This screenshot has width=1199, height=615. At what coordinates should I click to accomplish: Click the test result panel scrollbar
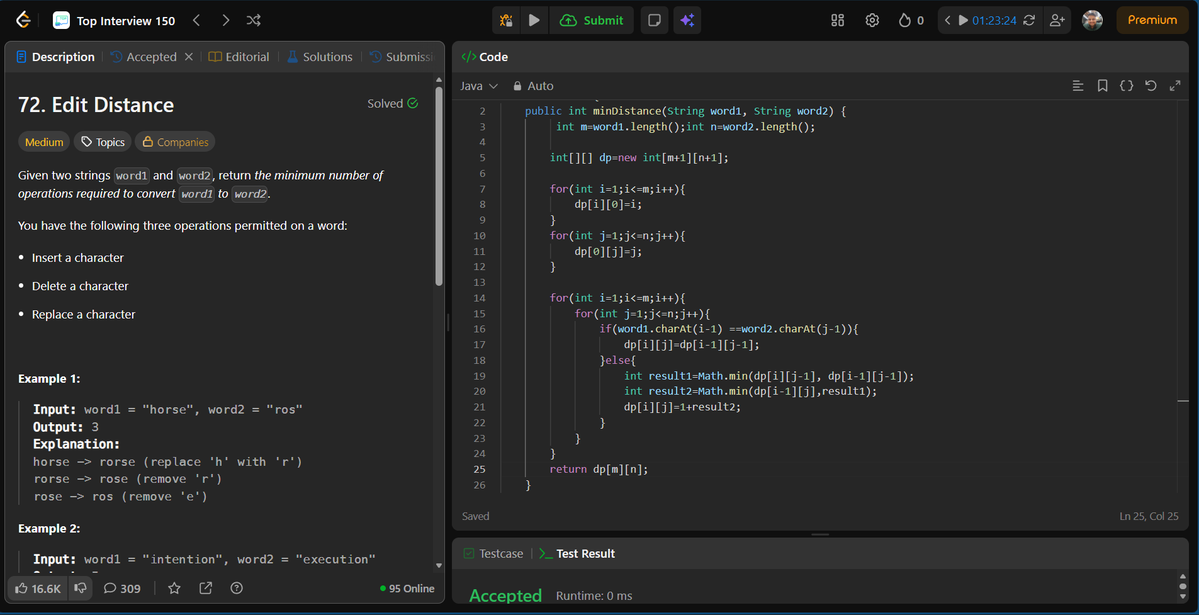coord(1183,587)
